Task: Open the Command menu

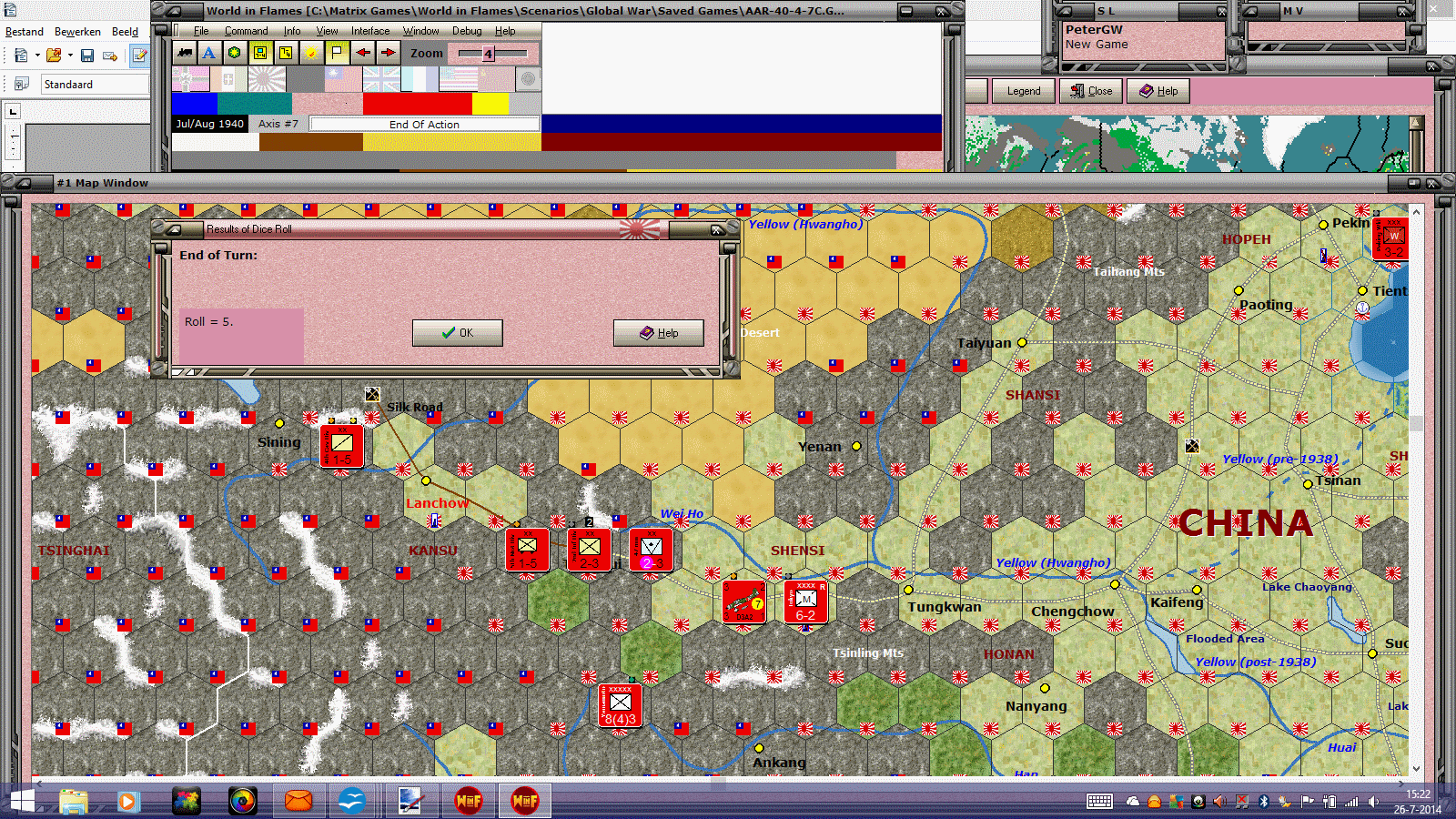Action: point(247,30)
